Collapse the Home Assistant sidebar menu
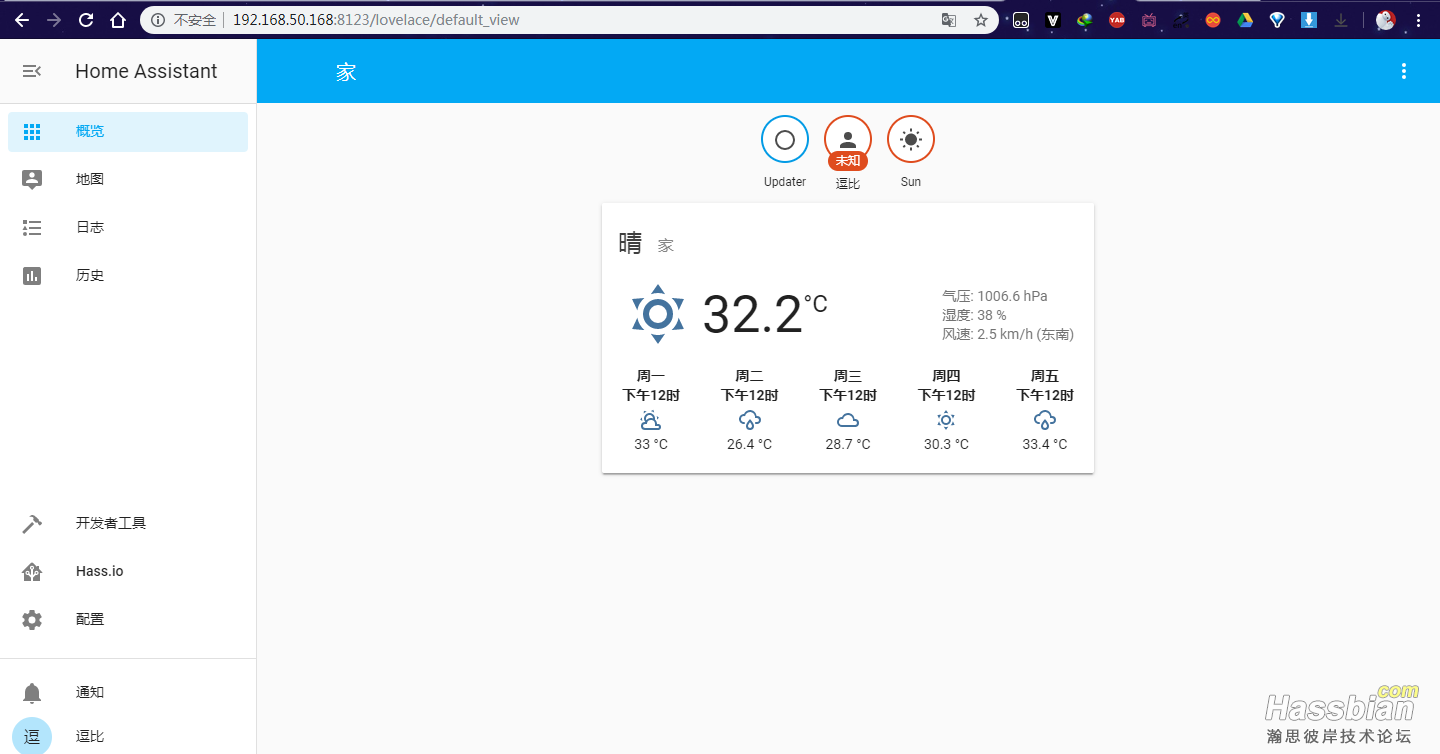 (x=32, y=71)
